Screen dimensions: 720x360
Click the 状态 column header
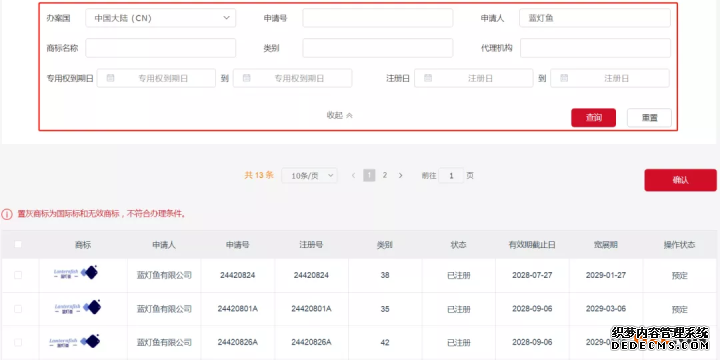459,245
